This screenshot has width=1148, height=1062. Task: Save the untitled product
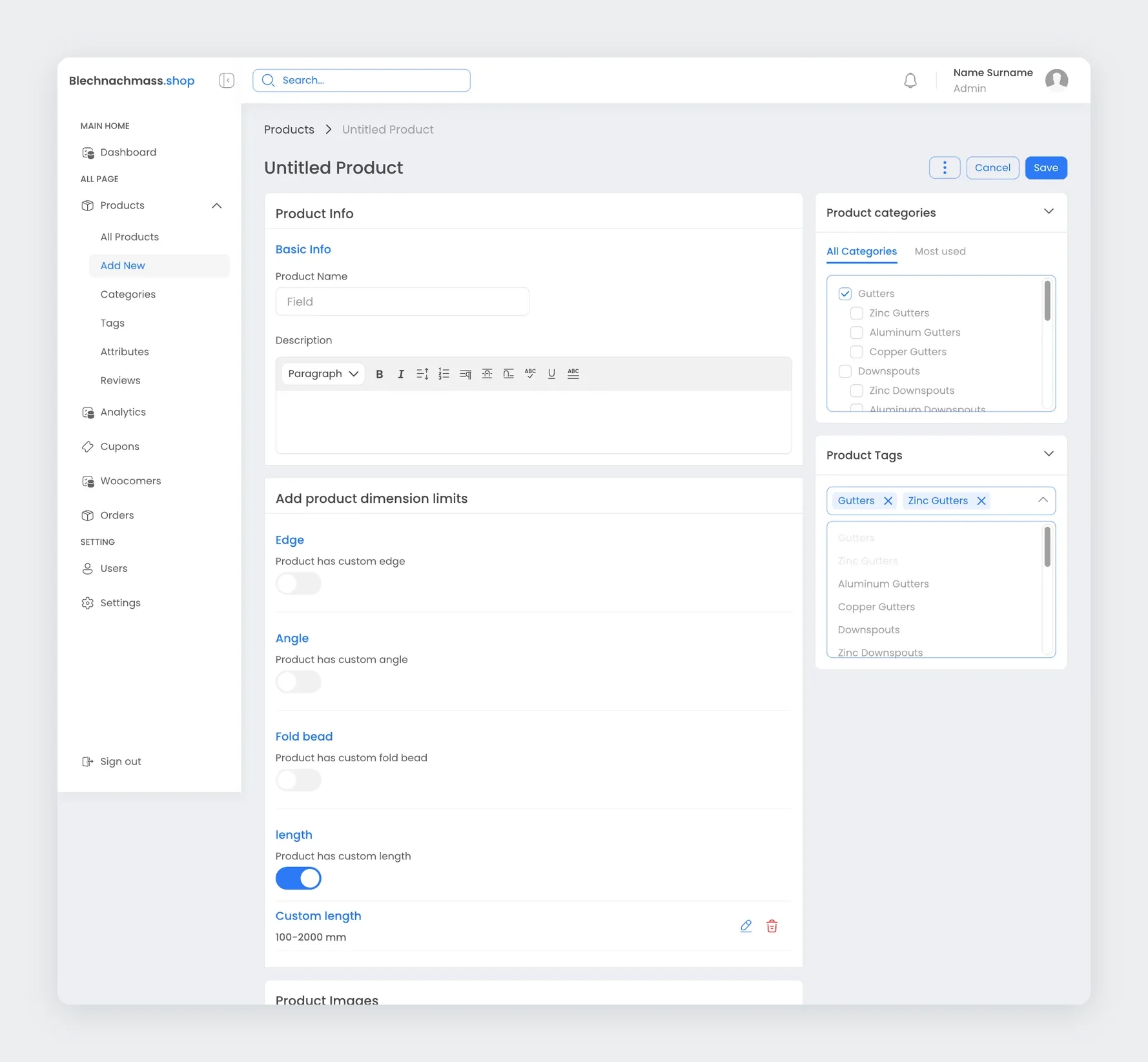pos(1045,168)
